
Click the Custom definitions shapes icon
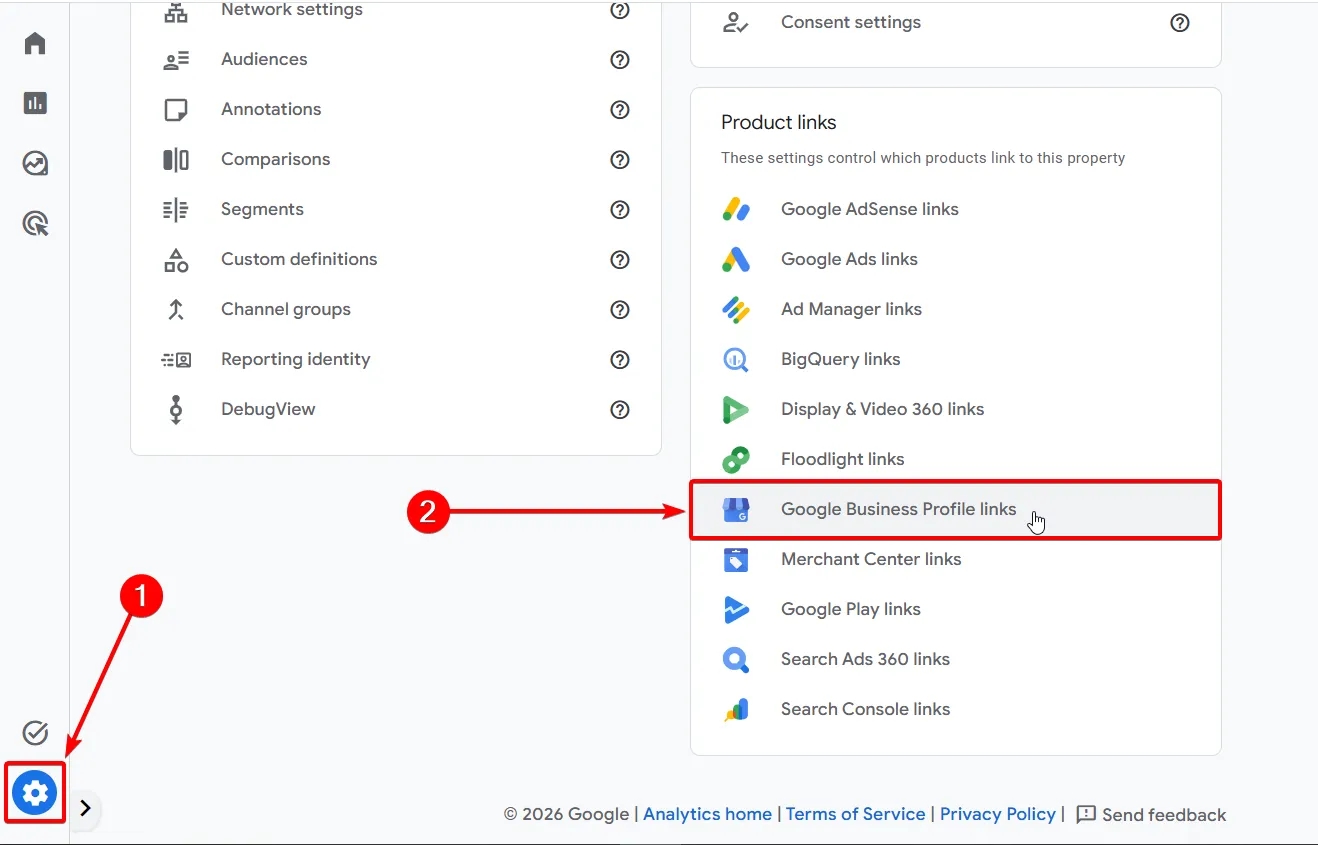[176, 260]
